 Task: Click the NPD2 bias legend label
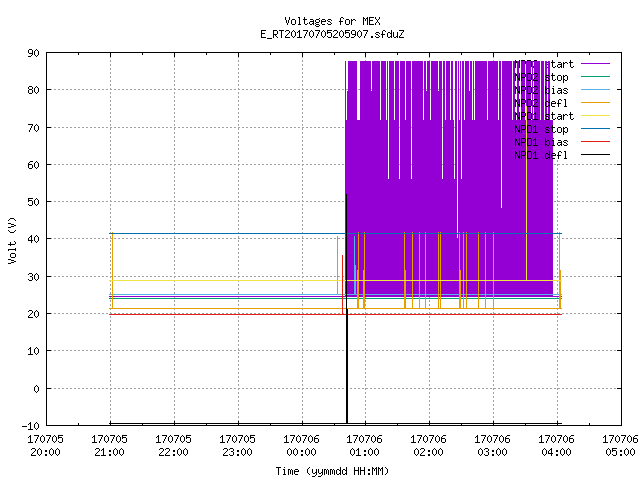[x=541, y=90]
